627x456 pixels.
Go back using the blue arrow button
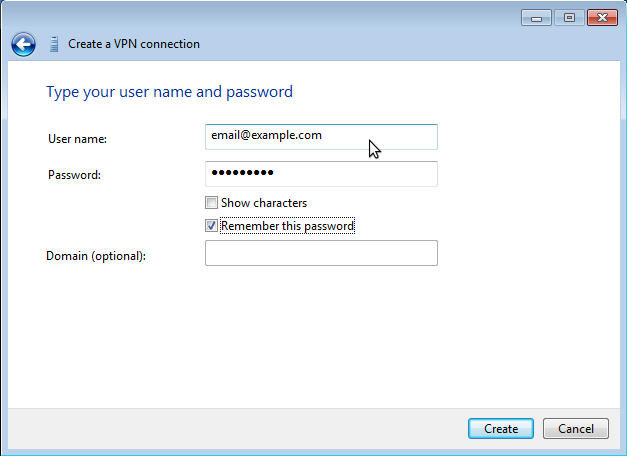[x=23, y=44]
